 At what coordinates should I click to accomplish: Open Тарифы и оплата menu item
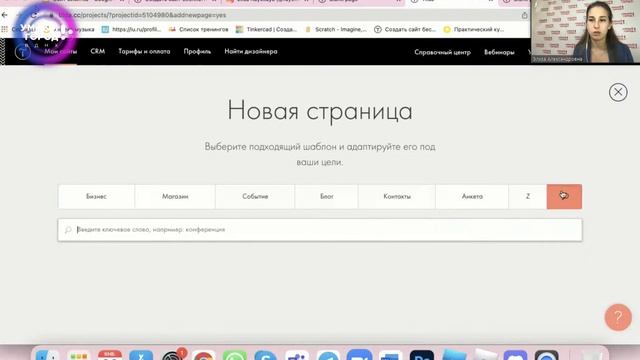pos(144,51)
